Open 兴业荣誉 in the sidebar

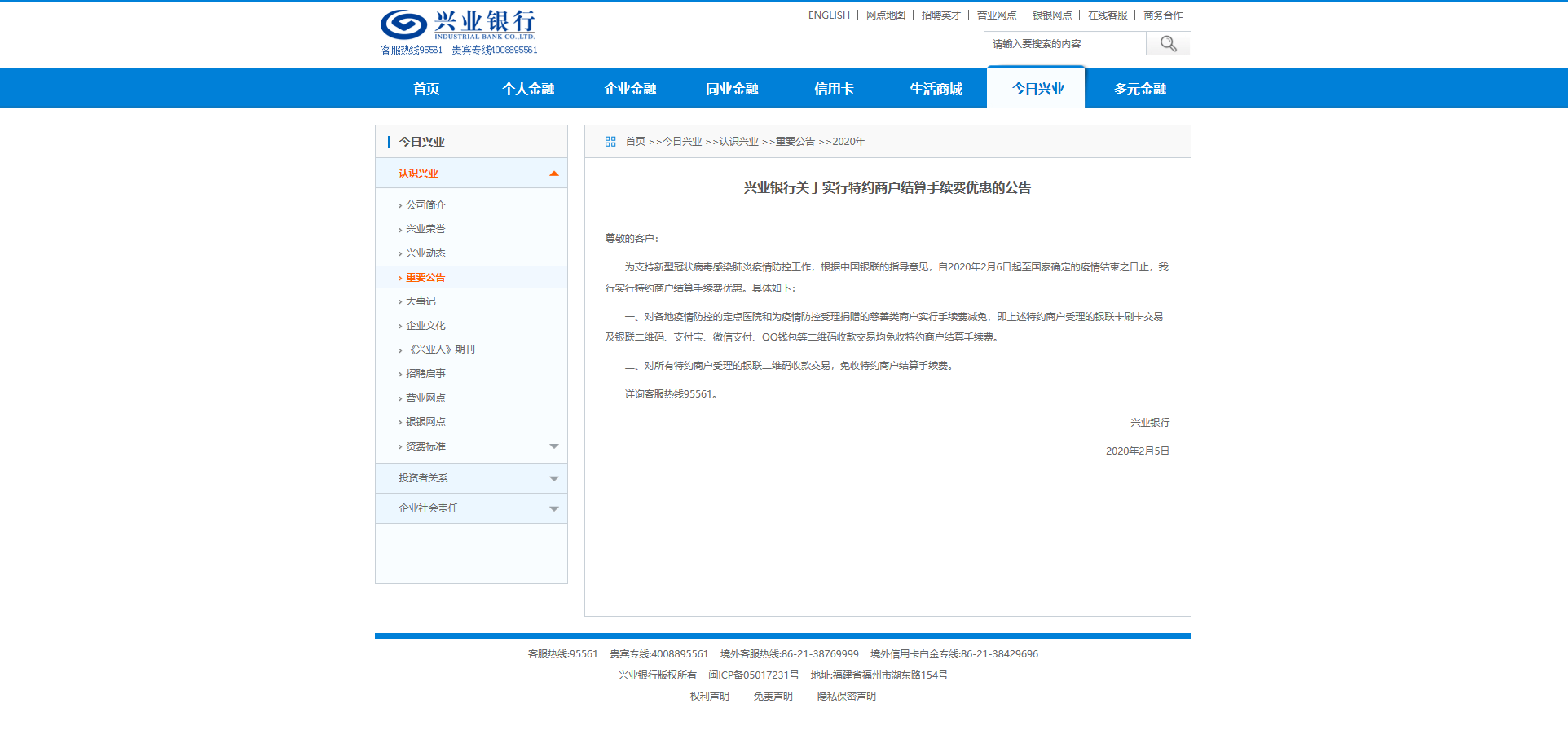pos(425,229)
